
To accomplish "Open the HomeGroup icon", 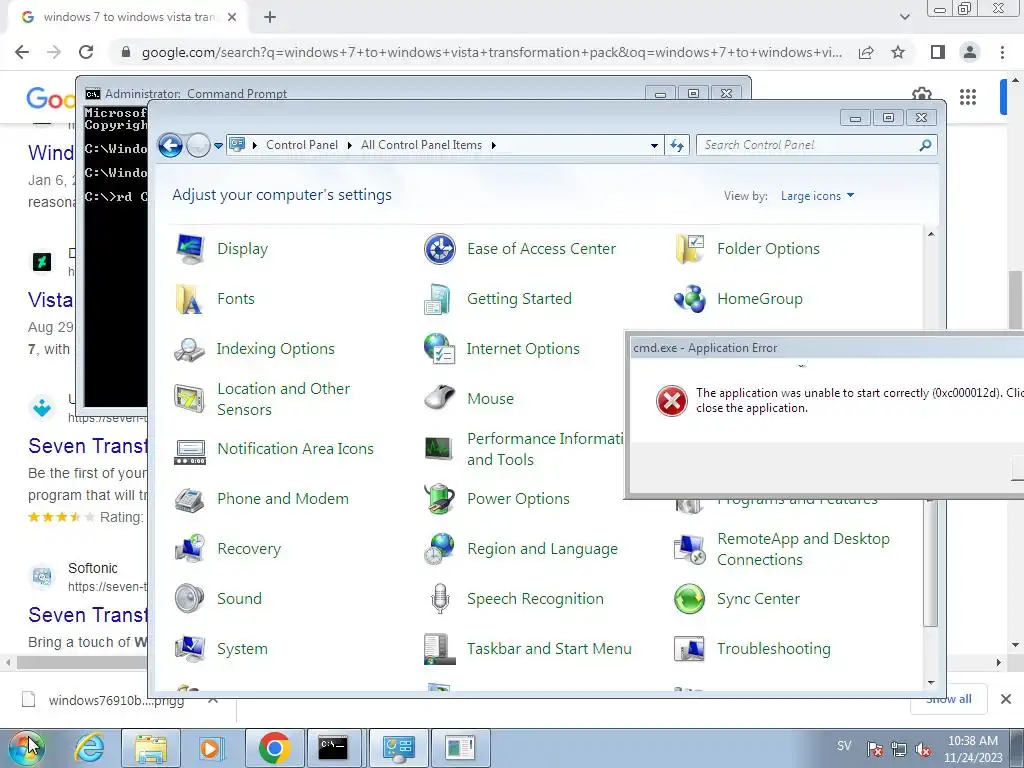I will pyautogui.click(x=690, y=299).
